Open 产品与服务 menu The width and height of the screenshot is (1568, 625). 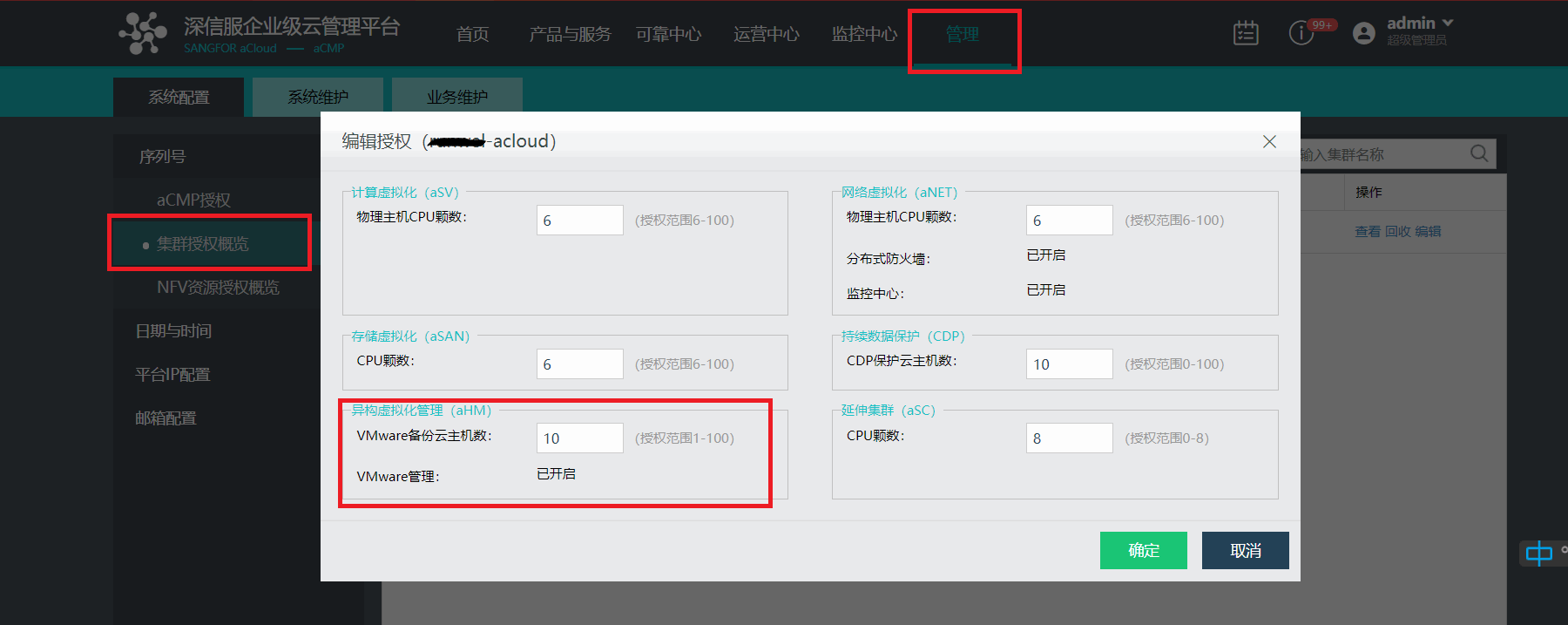[571, 34]
